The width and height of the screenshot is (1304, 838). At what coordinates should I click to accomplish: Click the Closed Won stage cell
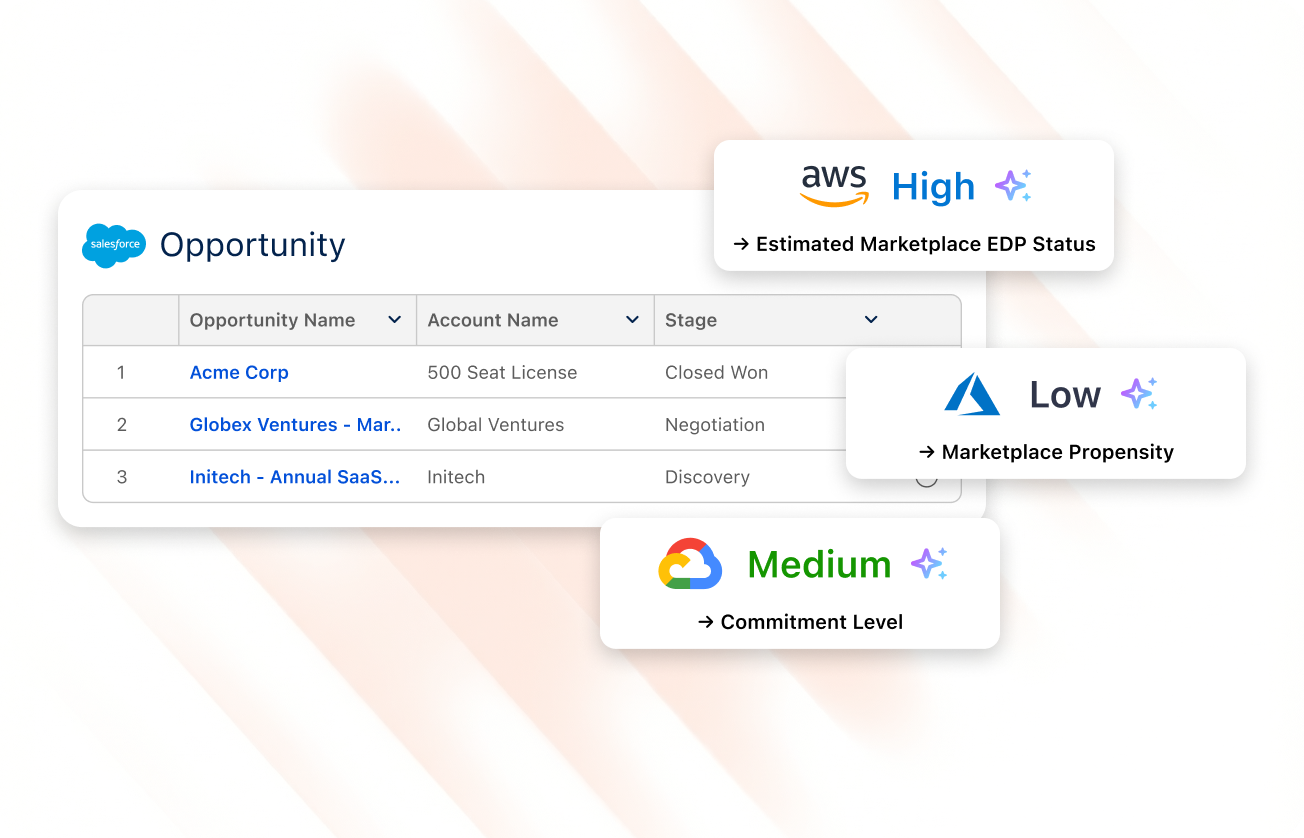[716, 373]
